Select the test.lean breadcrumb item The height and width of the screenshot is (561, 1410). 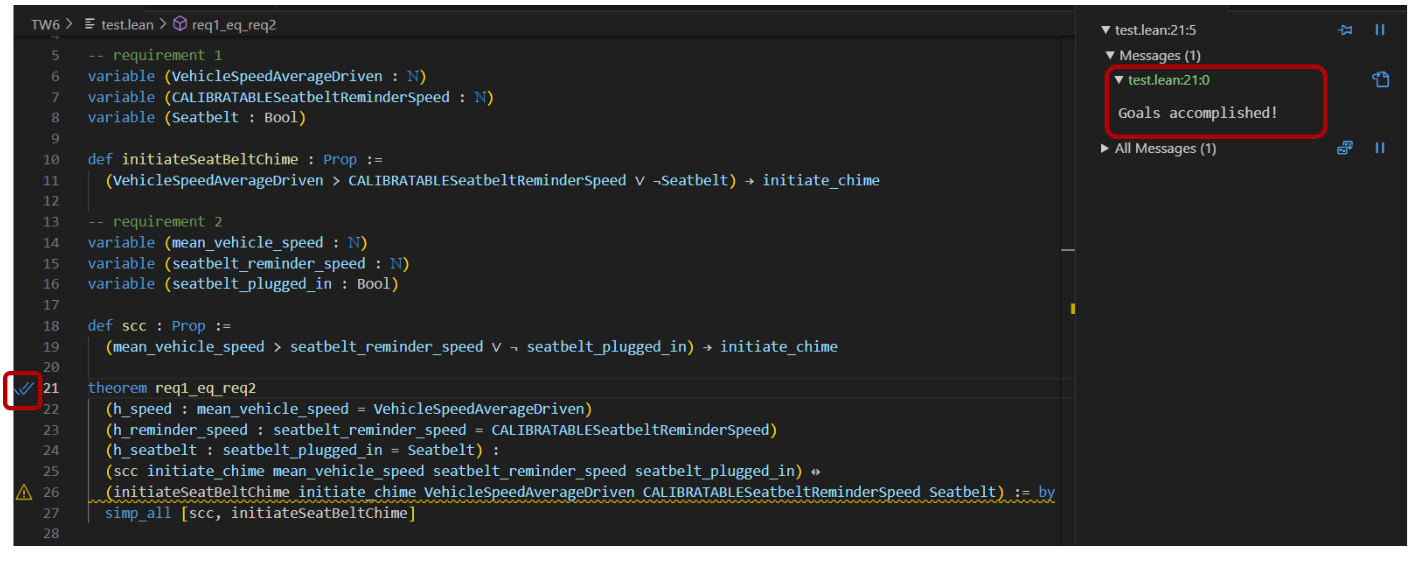(x=126, y=24)
